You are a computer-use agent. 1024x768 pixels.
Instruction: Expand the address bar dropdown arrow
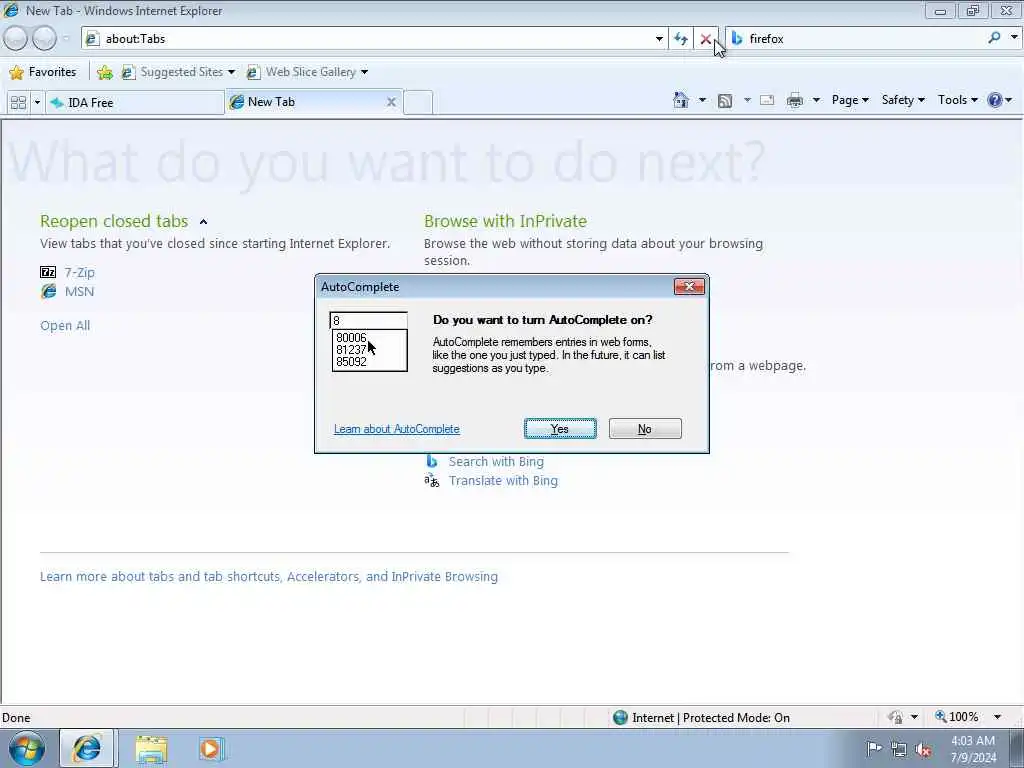[659, 39]
